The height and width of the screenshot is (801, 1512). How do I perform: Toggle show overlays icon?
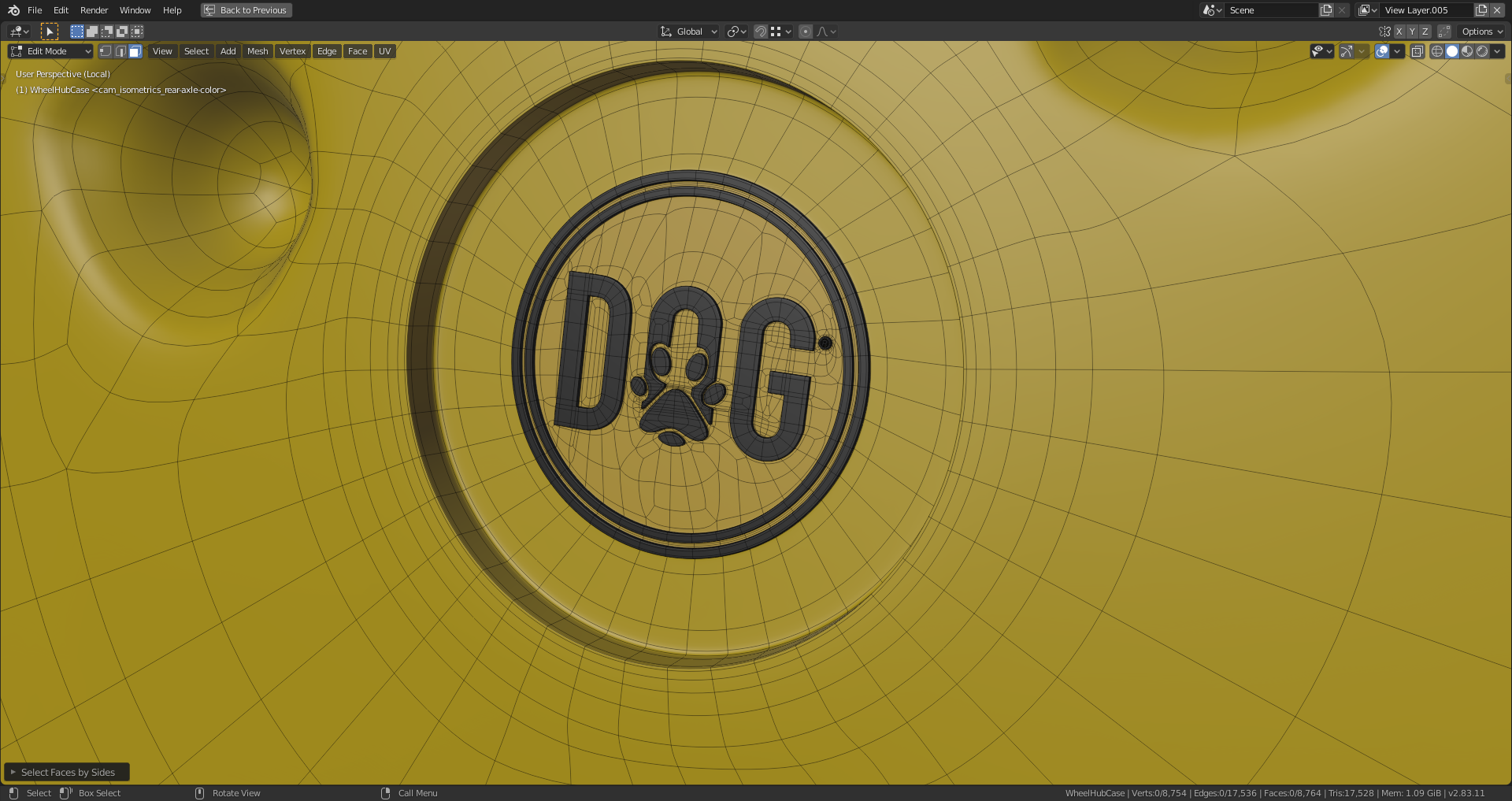[x=1382, y=51]
